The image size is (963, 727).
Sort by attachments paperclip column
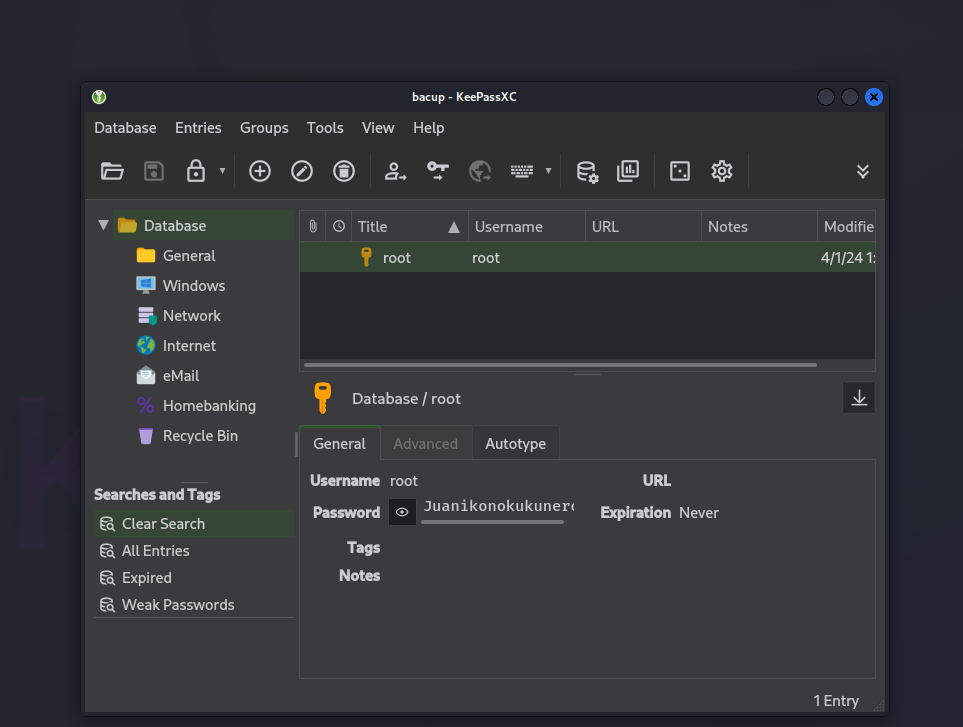coord(313,227)
